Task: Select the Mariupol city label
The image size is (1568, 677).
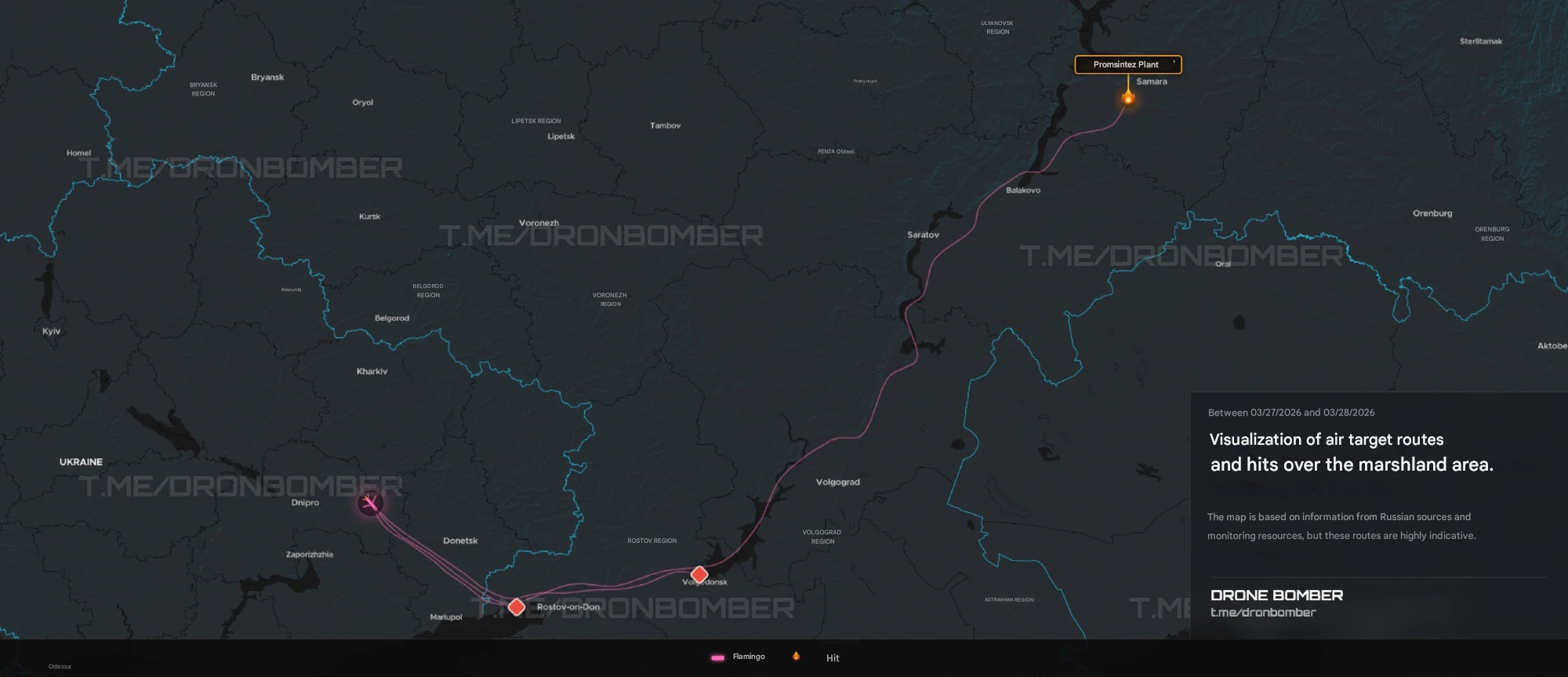Action: pos(446,617)
